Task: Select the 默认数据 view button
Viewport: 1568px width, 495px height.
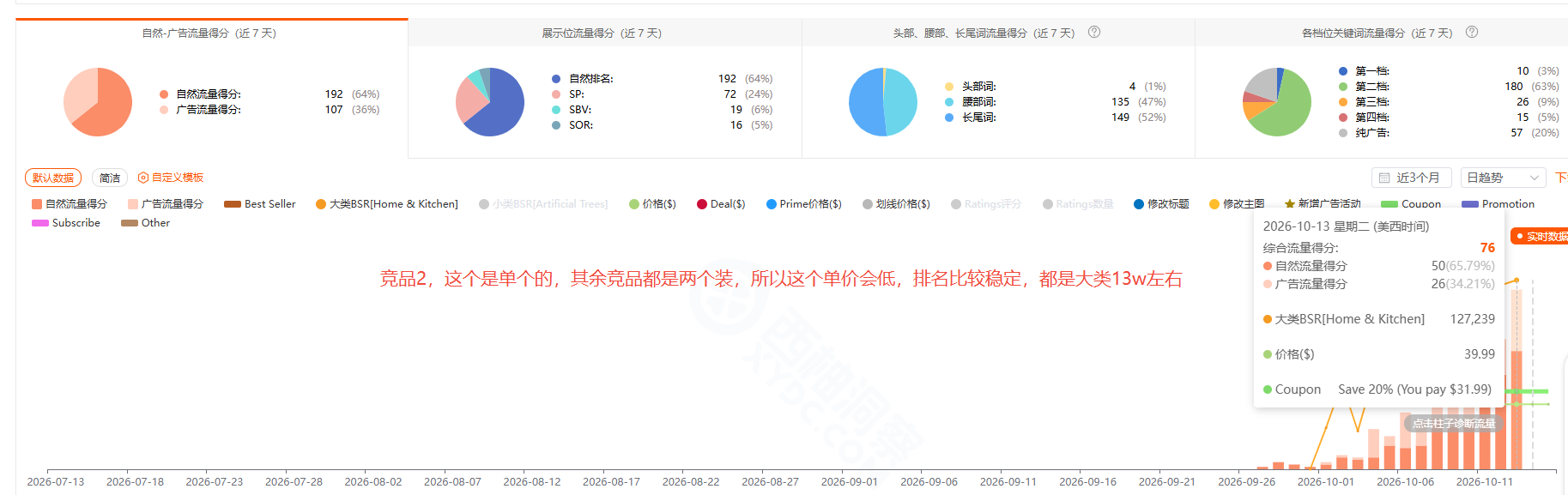Action: click(x=53, y=178)
